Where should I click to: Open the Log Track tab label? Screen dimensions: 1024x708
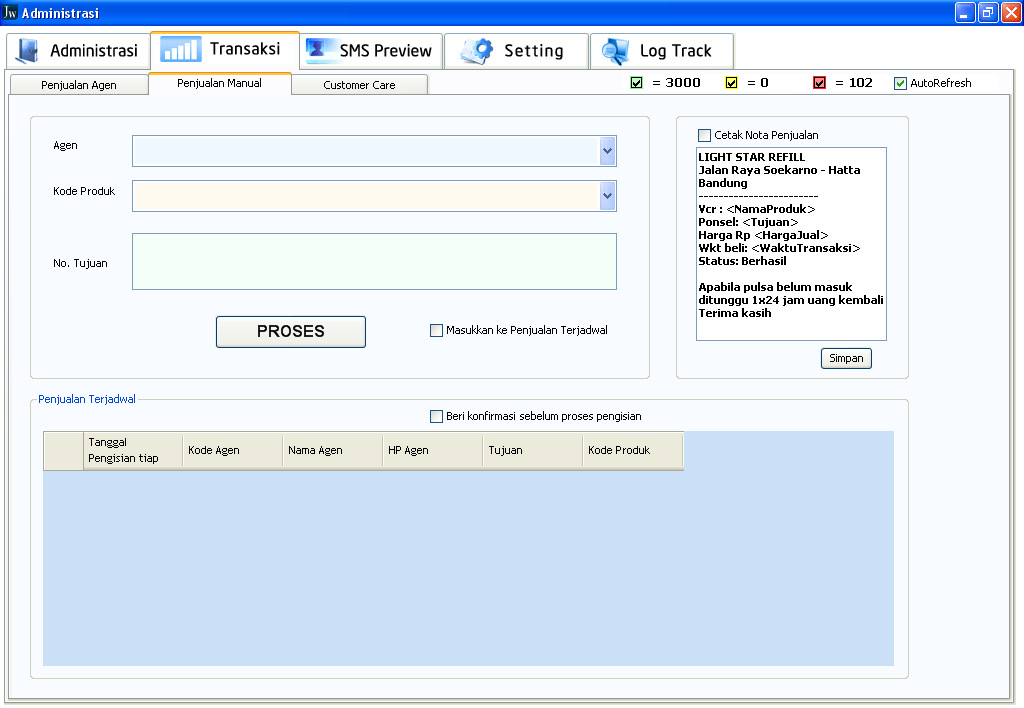[675, 51]
